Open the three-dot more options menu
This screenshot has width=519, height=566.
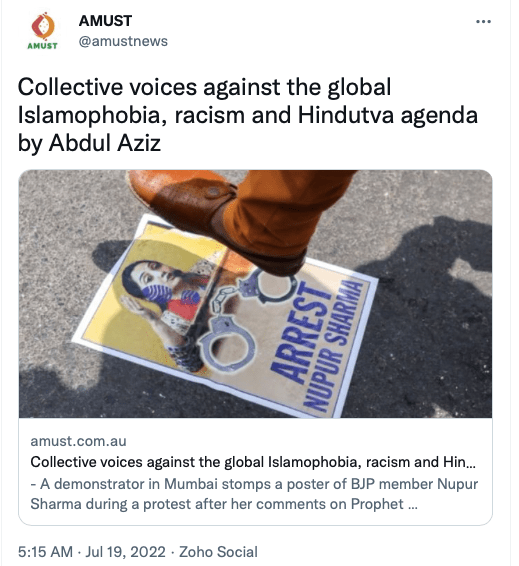click(x=483, y=22)
